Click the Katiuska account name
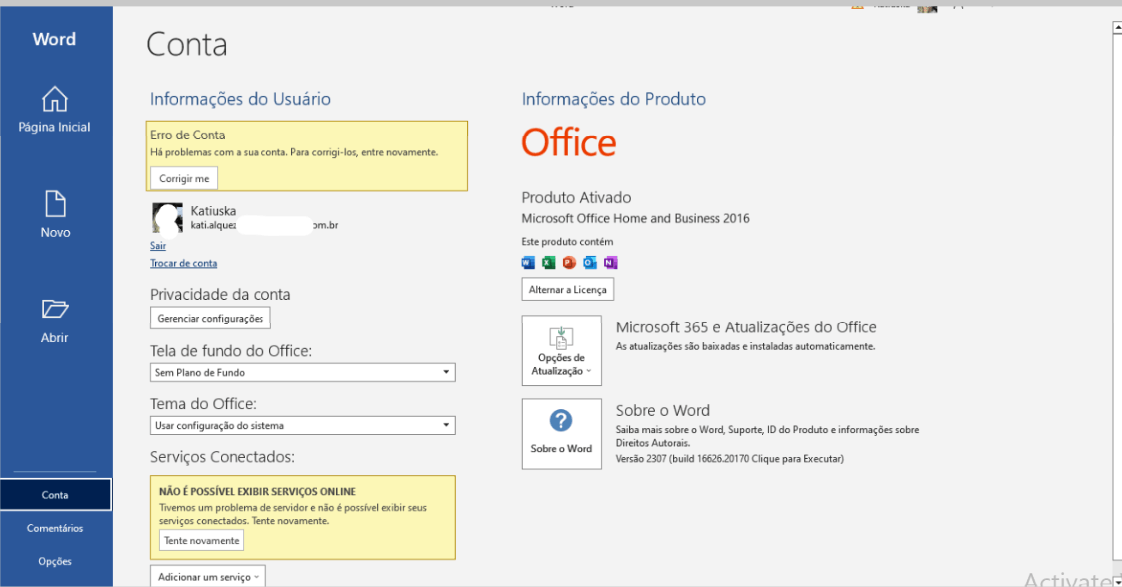The image size is (1122, 587). point(213,210)
